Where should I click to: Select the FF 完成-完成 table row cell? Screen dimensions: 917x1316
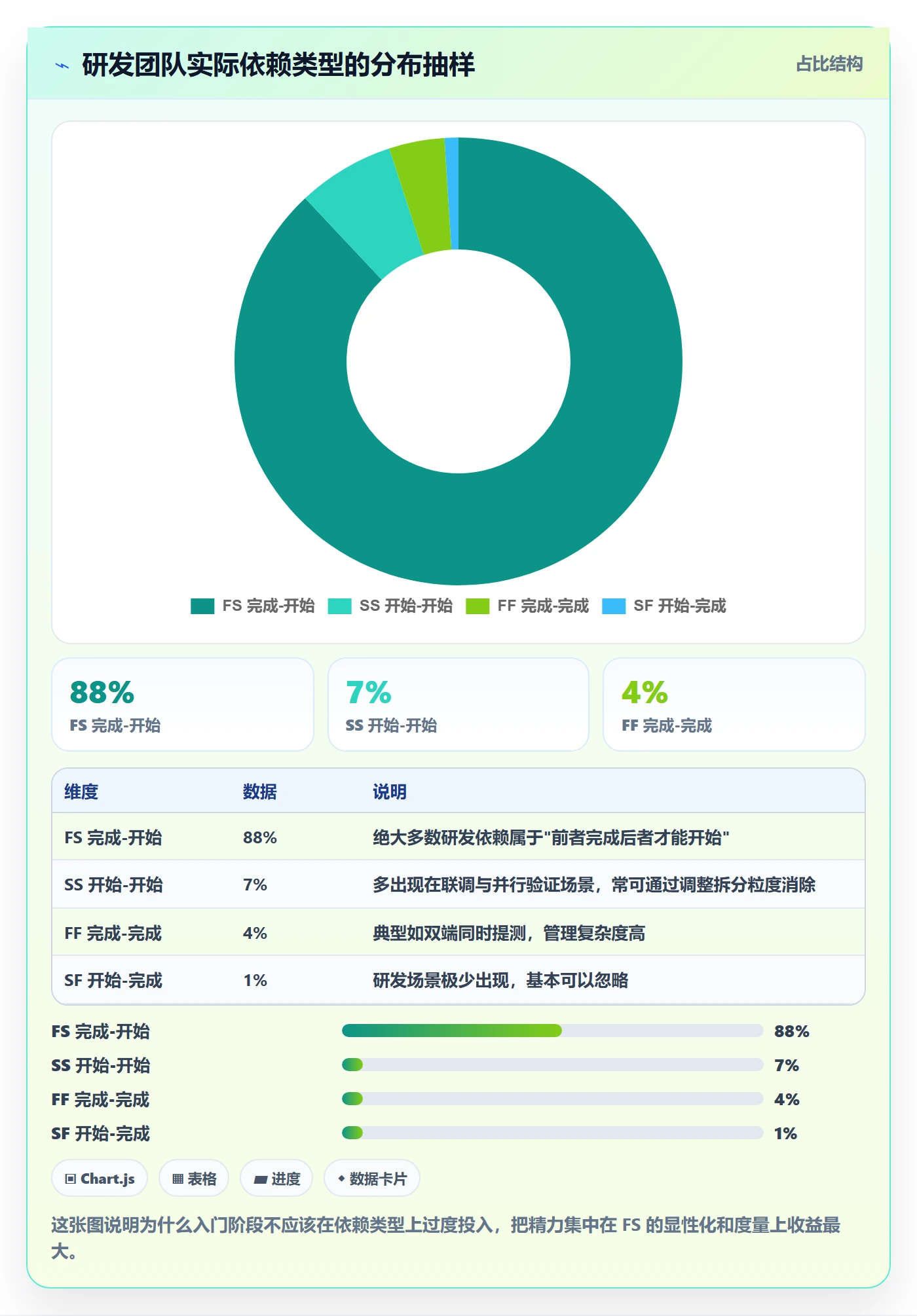coord(113,933)
